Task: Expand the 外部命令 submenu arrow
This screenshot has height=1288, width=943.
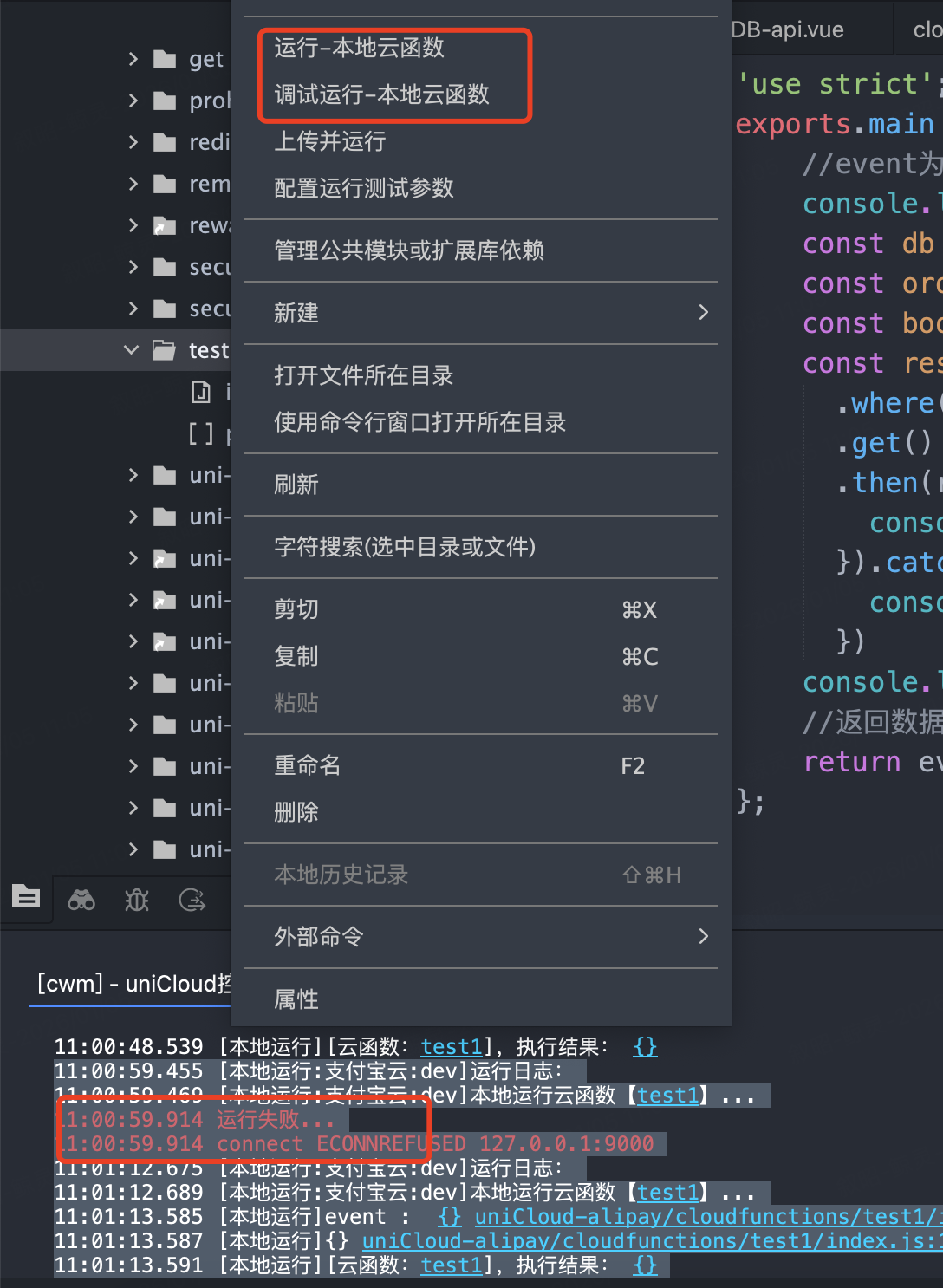Action: click(703, 936)
